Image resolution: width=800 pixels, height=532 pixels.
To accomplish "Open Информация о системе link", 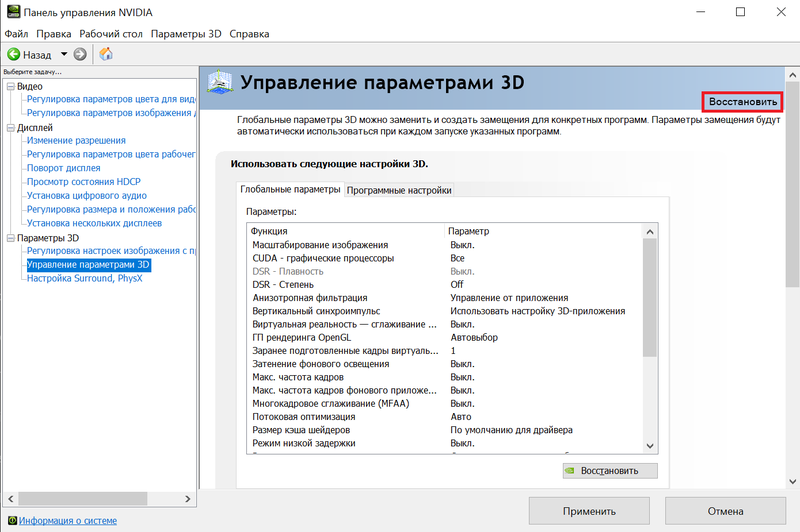I will pyautogui.click(x=68, y=520).
